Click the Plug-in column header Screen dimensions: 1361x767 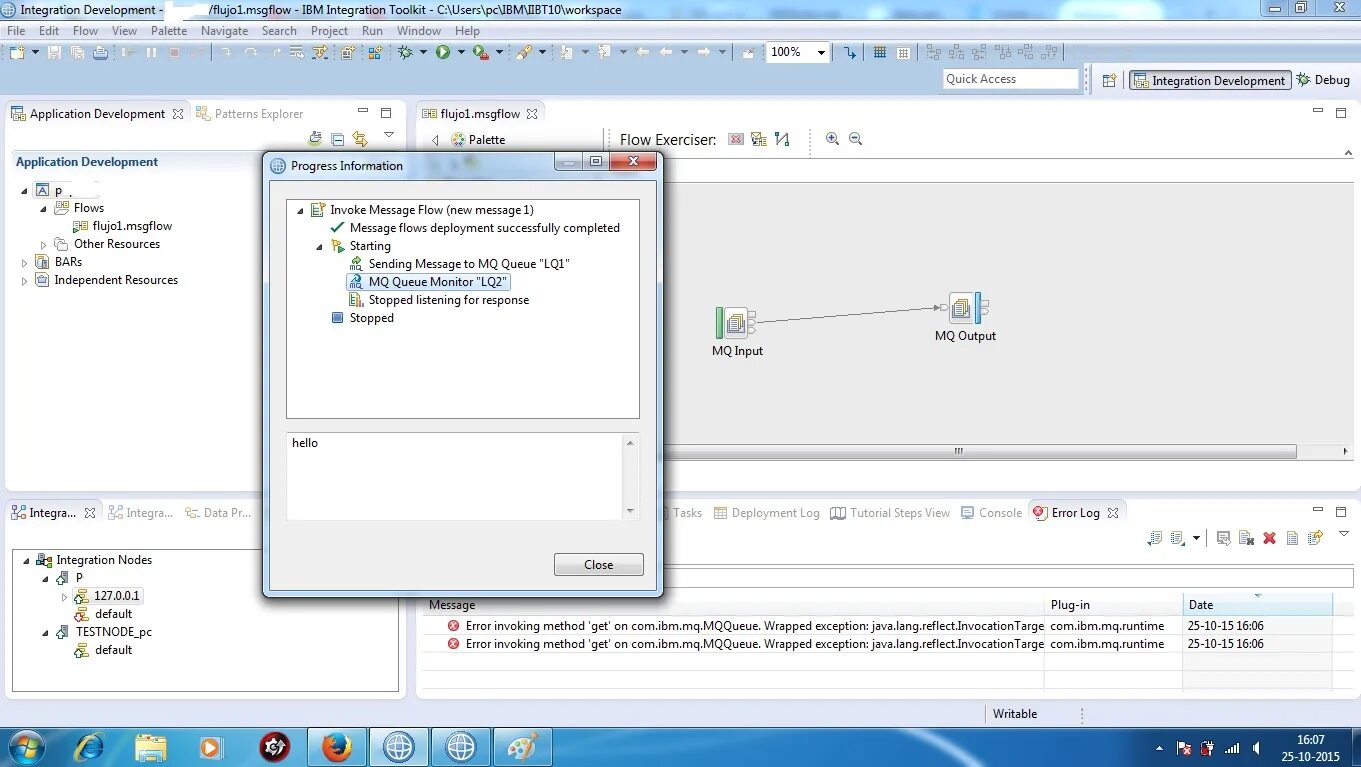coord(1113,605)
